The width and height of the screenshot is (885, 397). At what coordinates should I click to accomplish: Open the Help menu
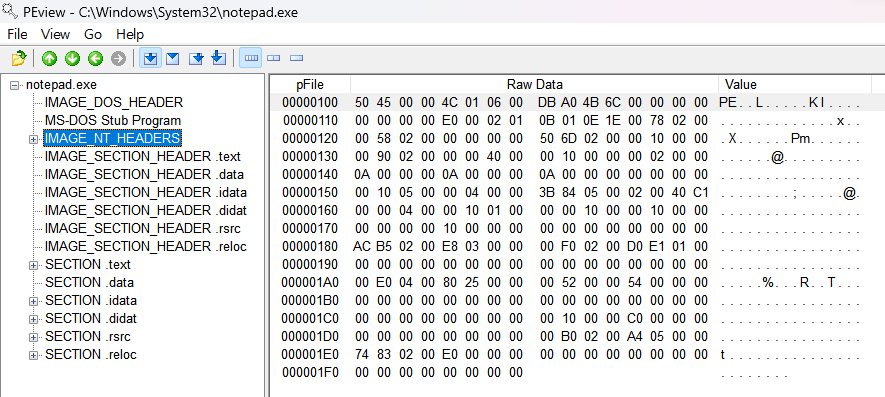click(130, 34)
